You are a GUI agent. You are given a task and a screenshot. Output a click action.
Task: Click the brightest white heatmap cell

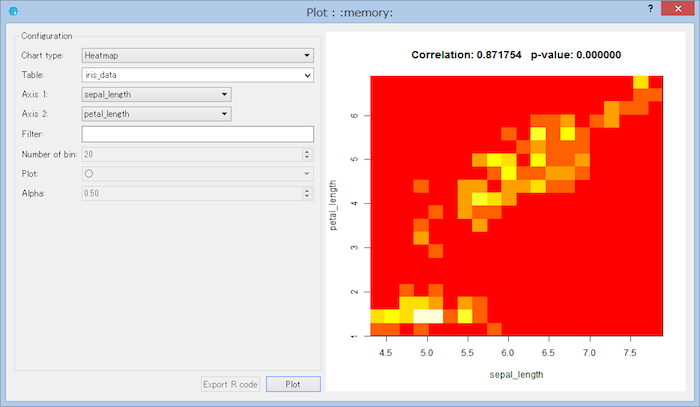428,316
